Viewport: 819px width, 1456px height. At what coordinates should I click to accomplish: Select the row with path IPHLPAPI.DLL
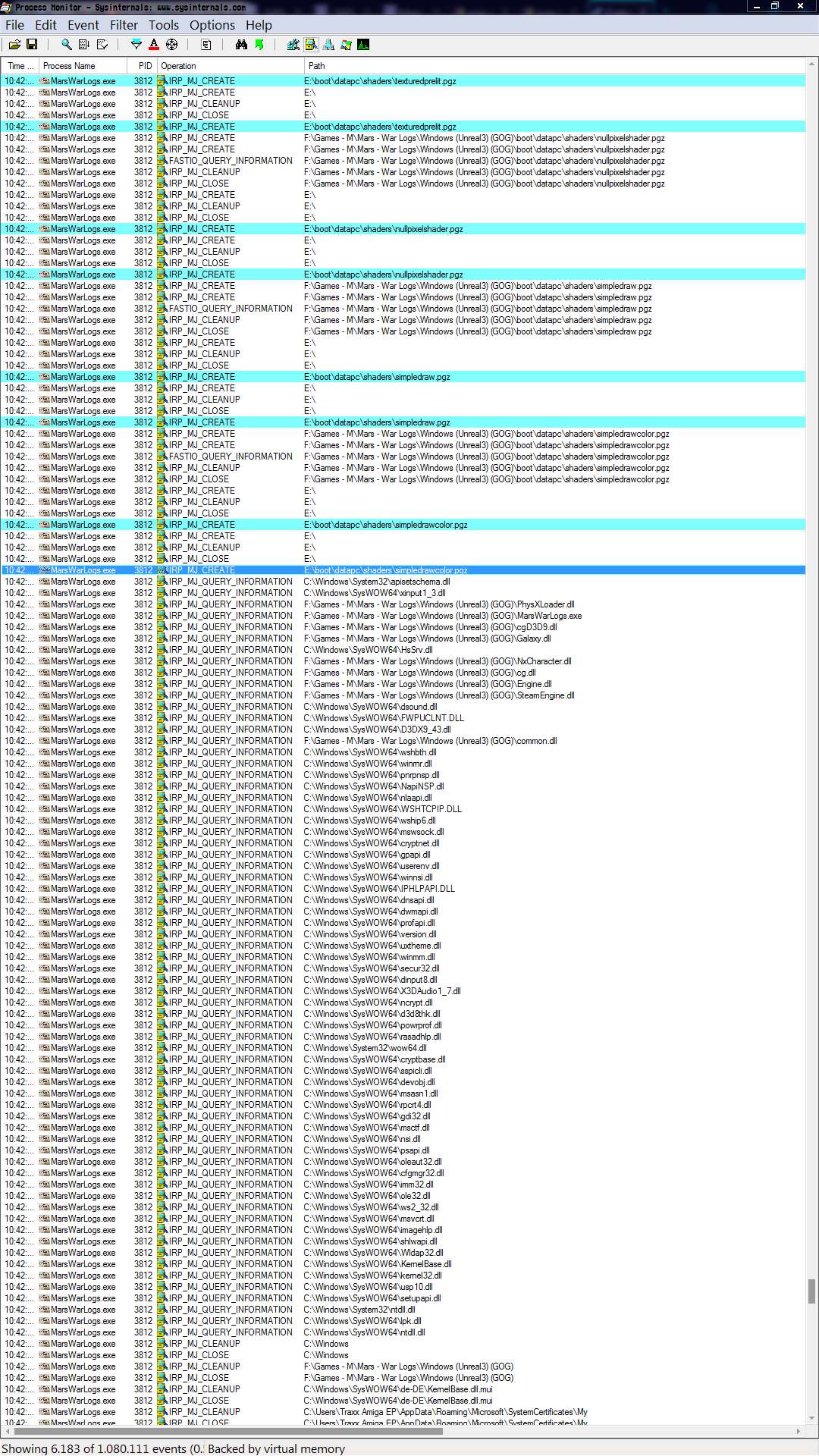tap(403, 889)
